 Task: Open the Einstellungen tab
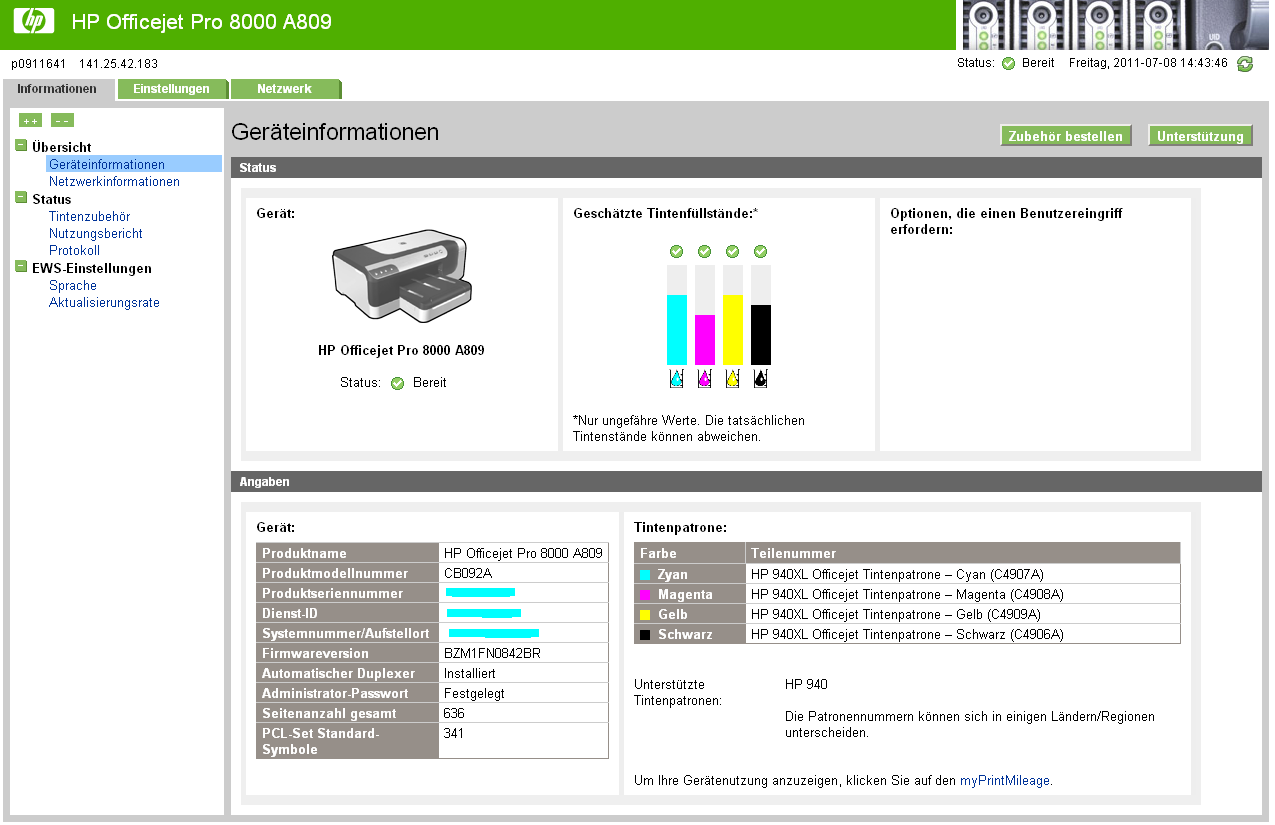(172, 89)
